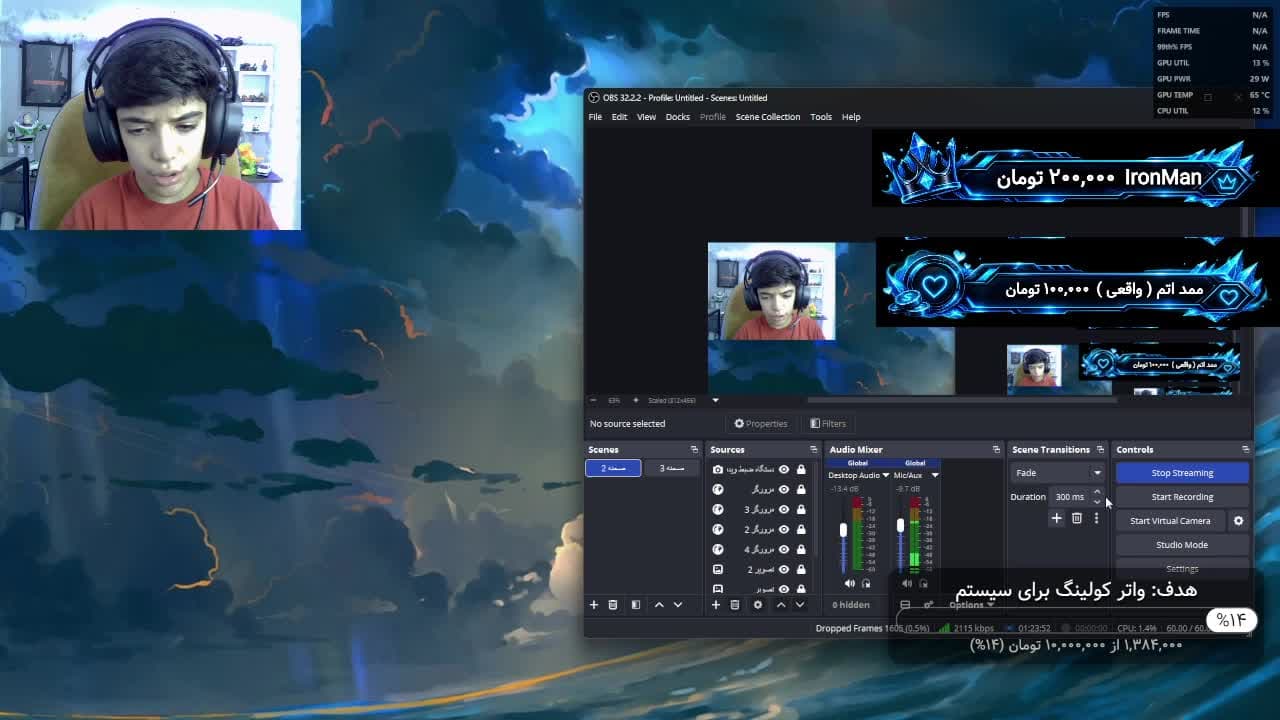The height and width of the screenshot is (720, 1280).
Task: Open the Mic/Aux dropdown arrow
Action: pyautogui.click(x=934, y=475)
